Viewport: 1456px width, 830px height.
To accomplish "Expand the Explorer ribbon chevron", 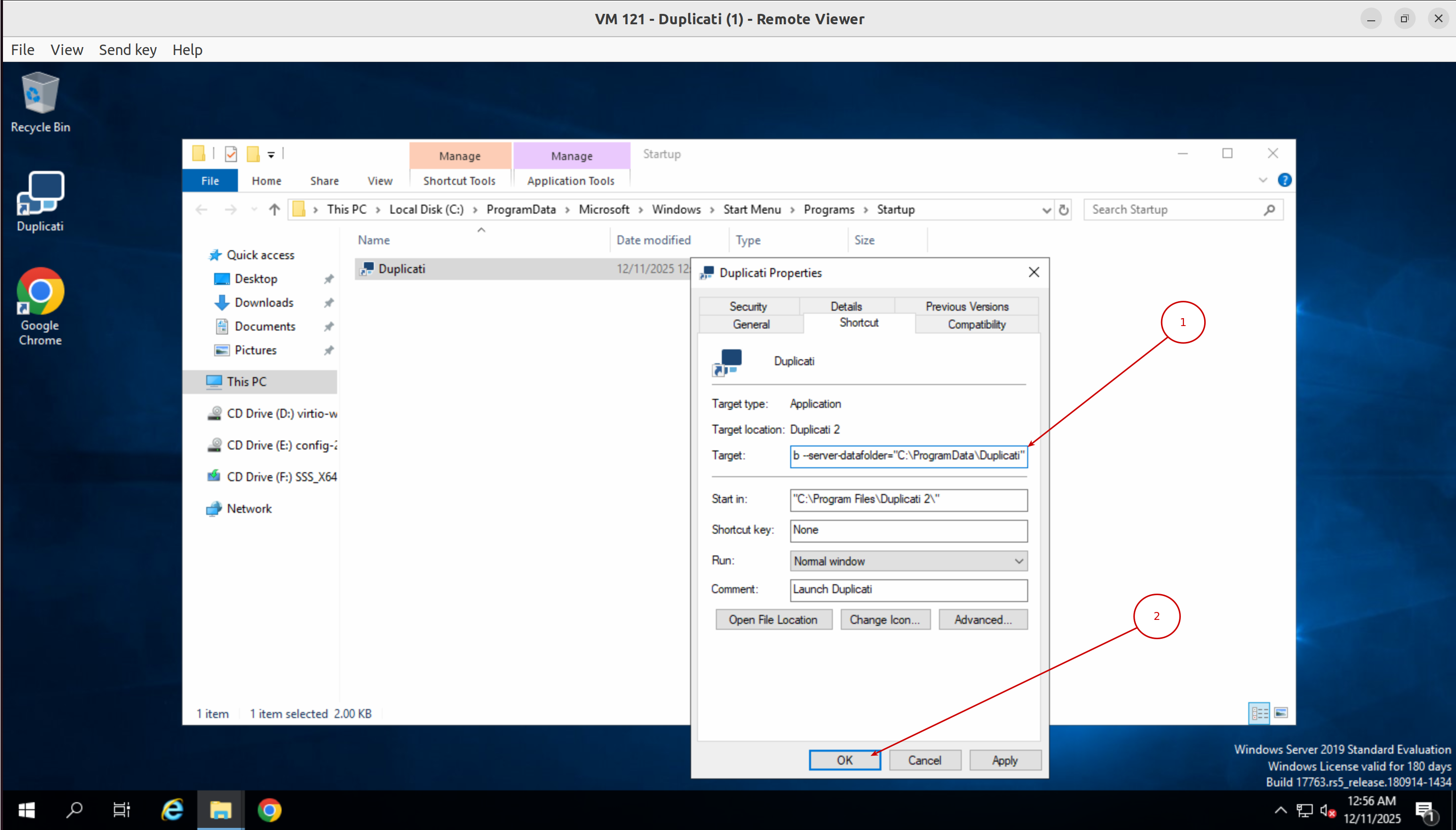I will (1263, 180).
